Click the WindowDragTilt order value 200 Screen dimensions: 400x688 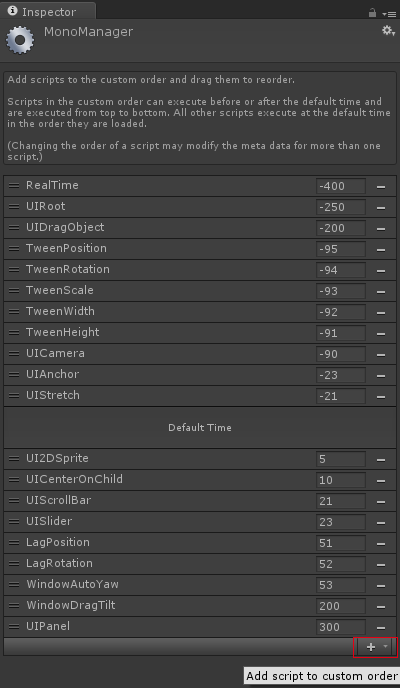pos(341,606)
